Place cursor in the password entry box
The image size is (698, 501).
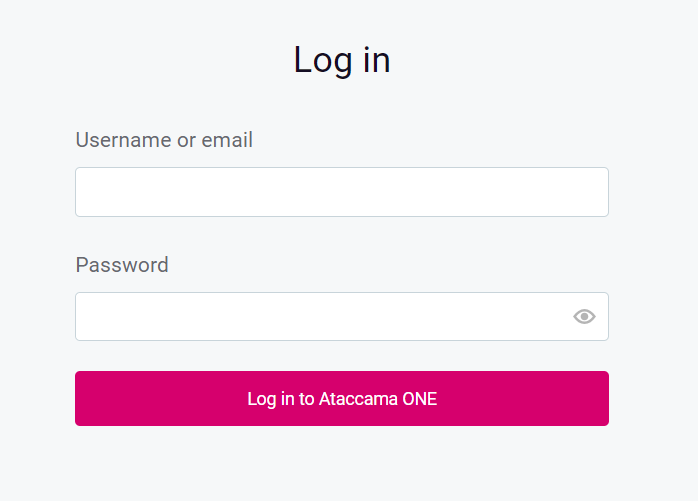pos(320,317)
